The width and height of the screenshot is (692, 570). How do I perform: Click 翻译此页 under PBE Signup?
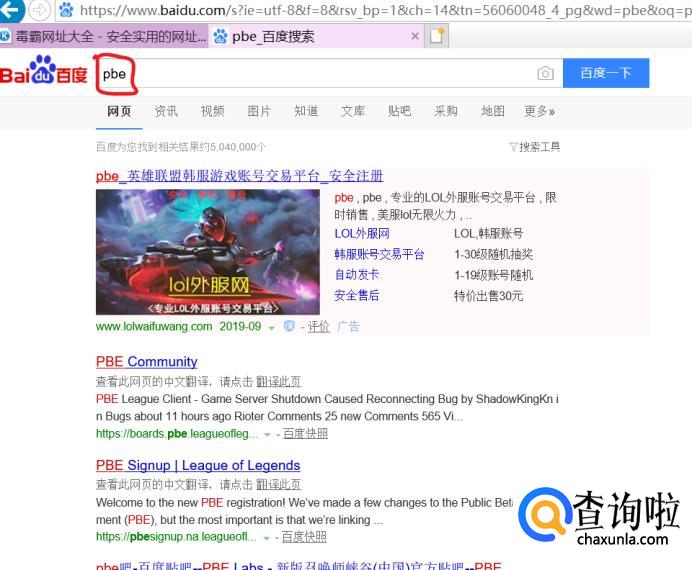point(279,484)
